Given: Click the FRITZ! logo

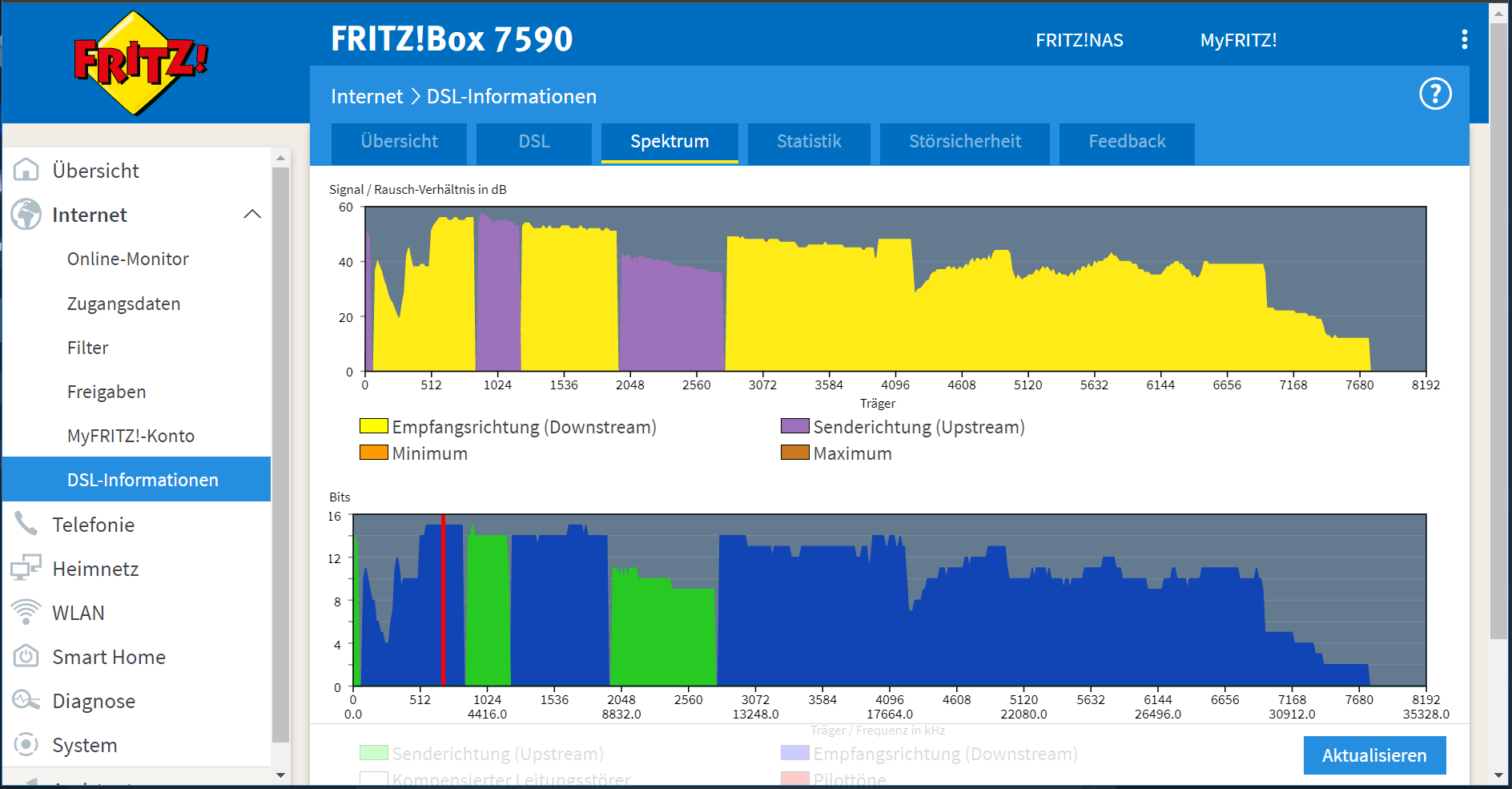Looking at the screenshot, I should point(140,62).
